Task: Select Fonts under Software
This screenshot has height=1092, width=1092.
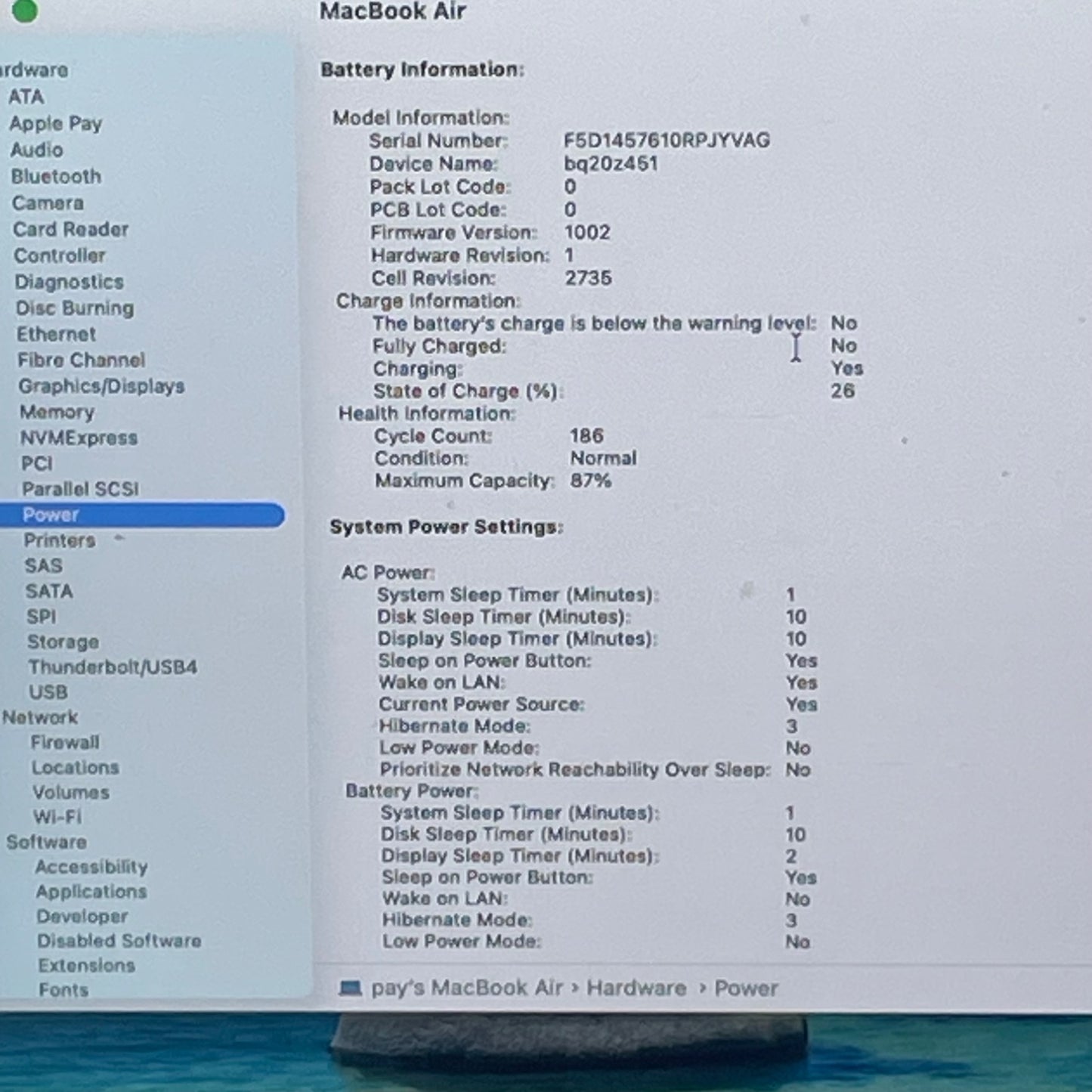Action: tap(63, 989)
